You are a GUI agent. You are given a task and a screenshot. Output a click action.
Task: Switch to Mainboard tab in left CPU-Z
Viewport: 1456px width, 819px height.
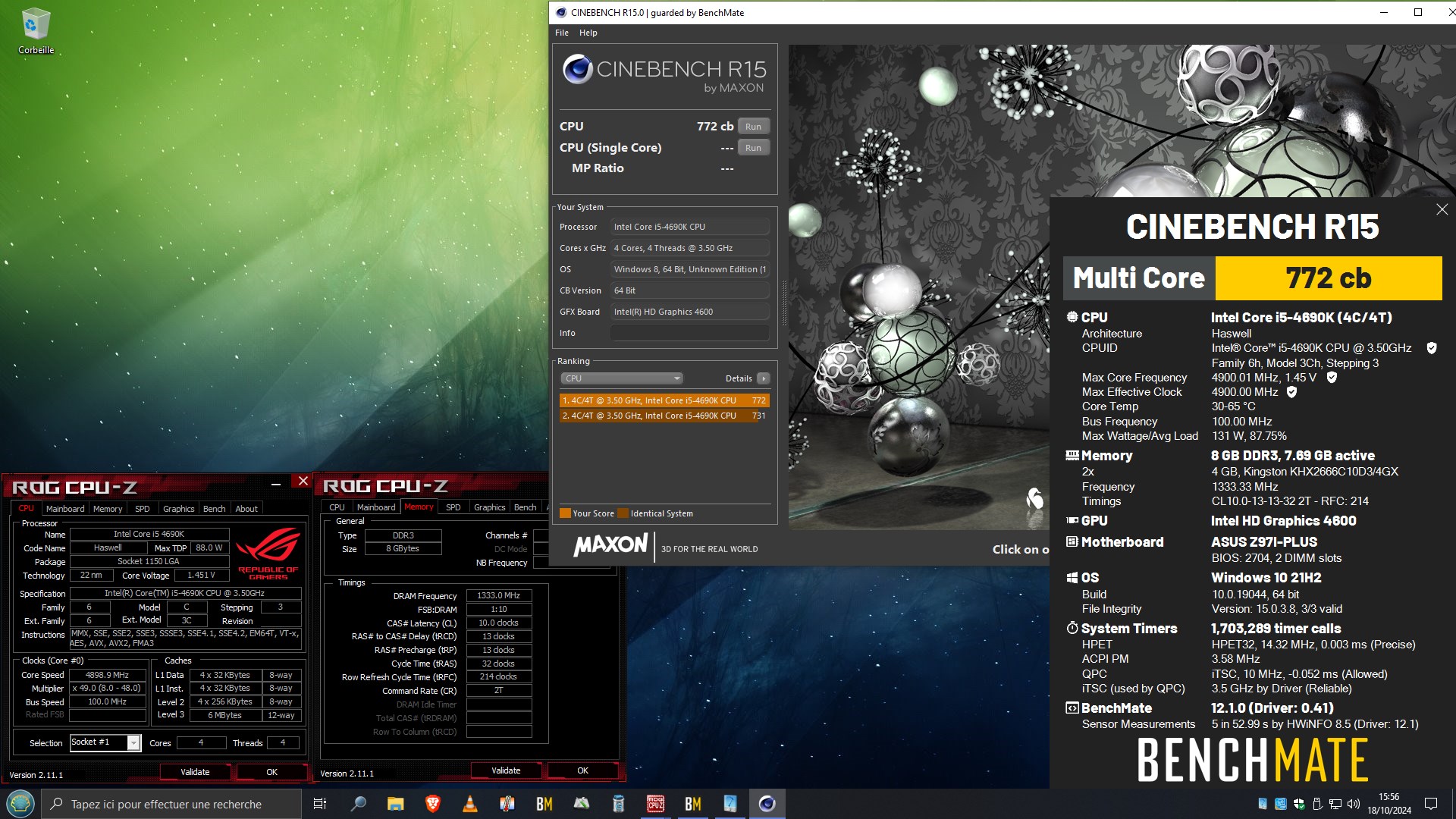pos(65,509)
